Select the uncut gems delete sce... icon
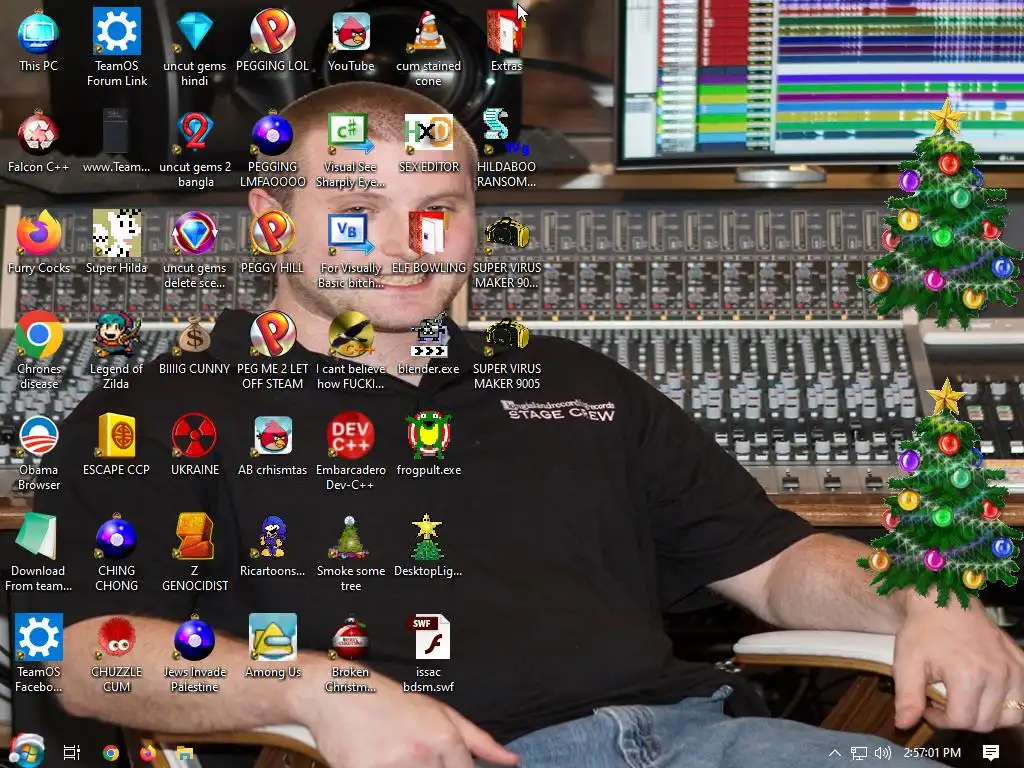 point(195,233)
